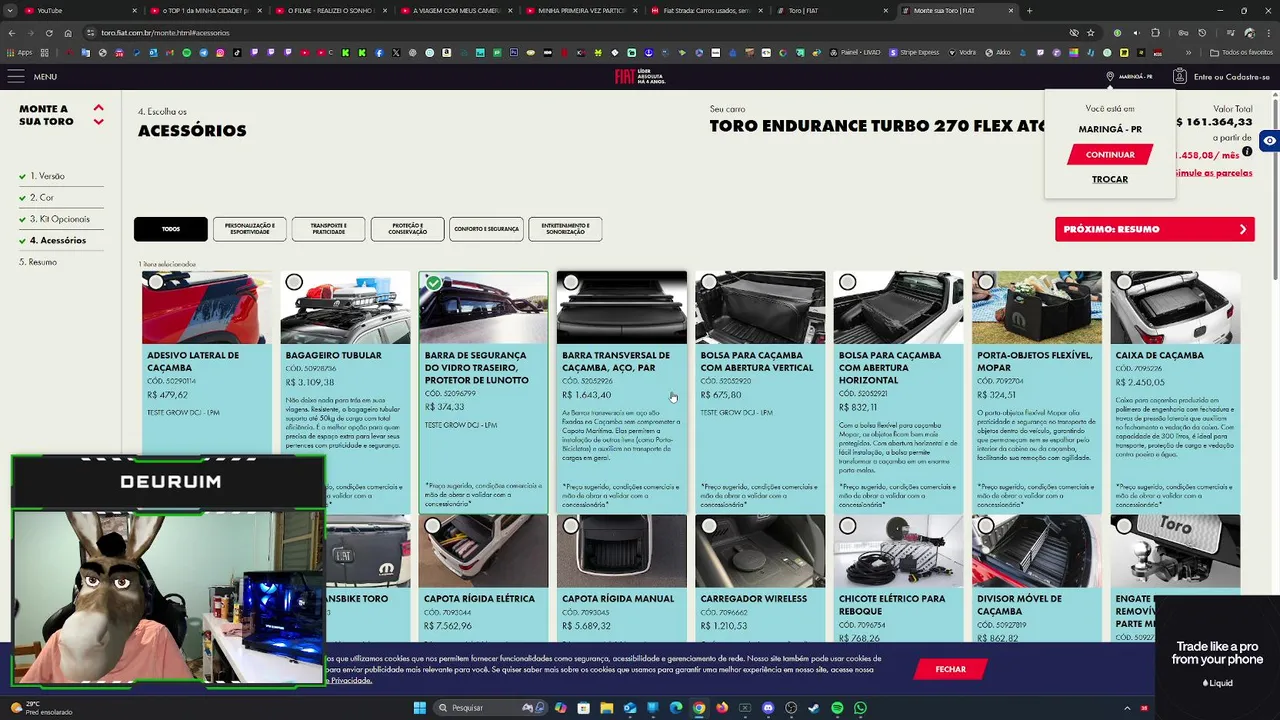This screenshot has height=720, width=1280.
Task: Select the TODOS filter tab
Action: pos(171,229)
